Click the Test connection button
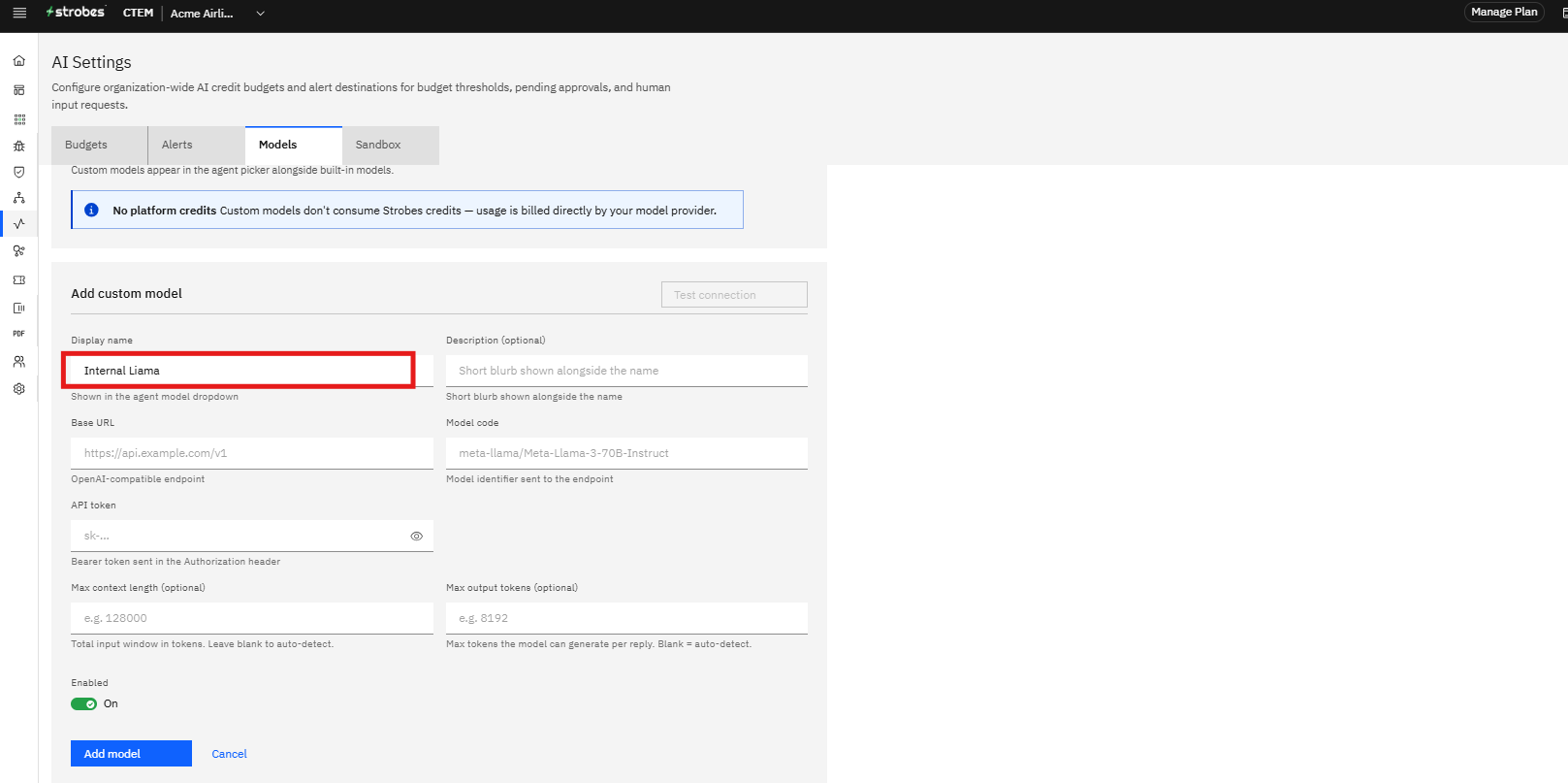Viewport: 1568px width, 783px height. (734, 295)
